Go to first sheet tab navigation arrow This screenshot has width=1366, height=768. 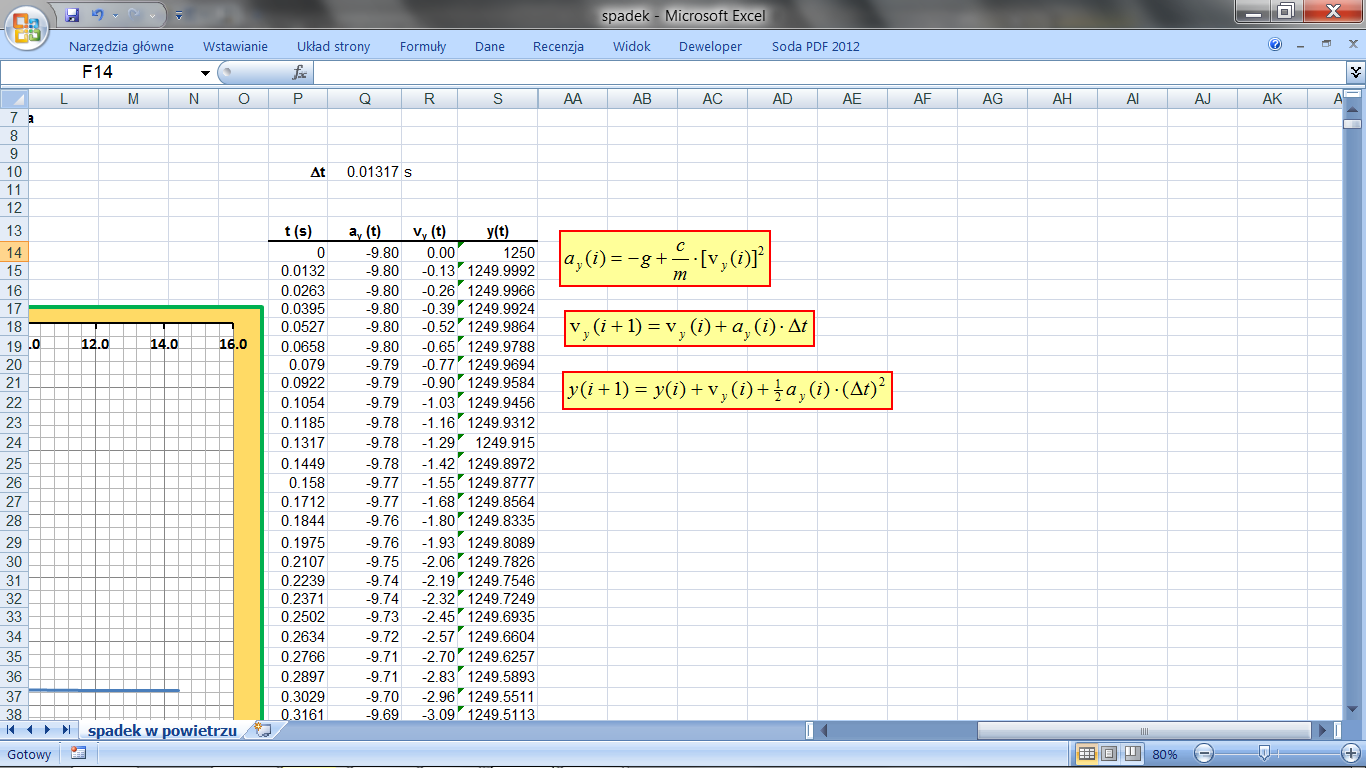pos(11,730)
